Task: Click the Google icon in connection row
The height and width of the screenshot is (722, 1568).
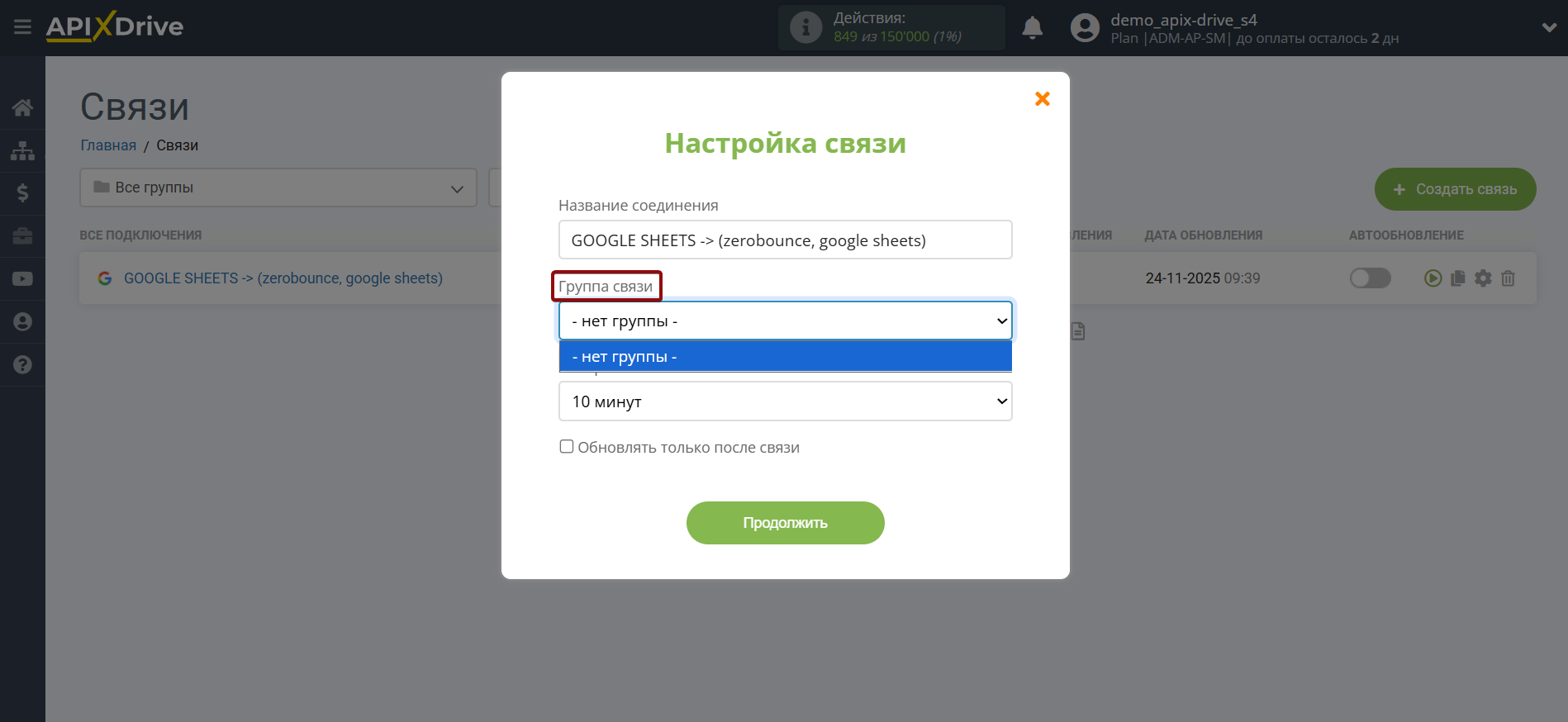Action: point(105,278)
